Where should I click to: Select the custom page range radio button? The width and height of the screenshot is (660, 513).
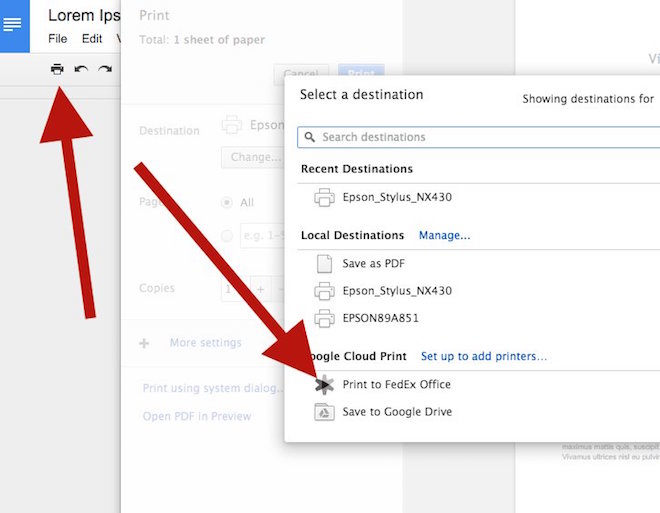pyautogui.click(x=226, y=235)
